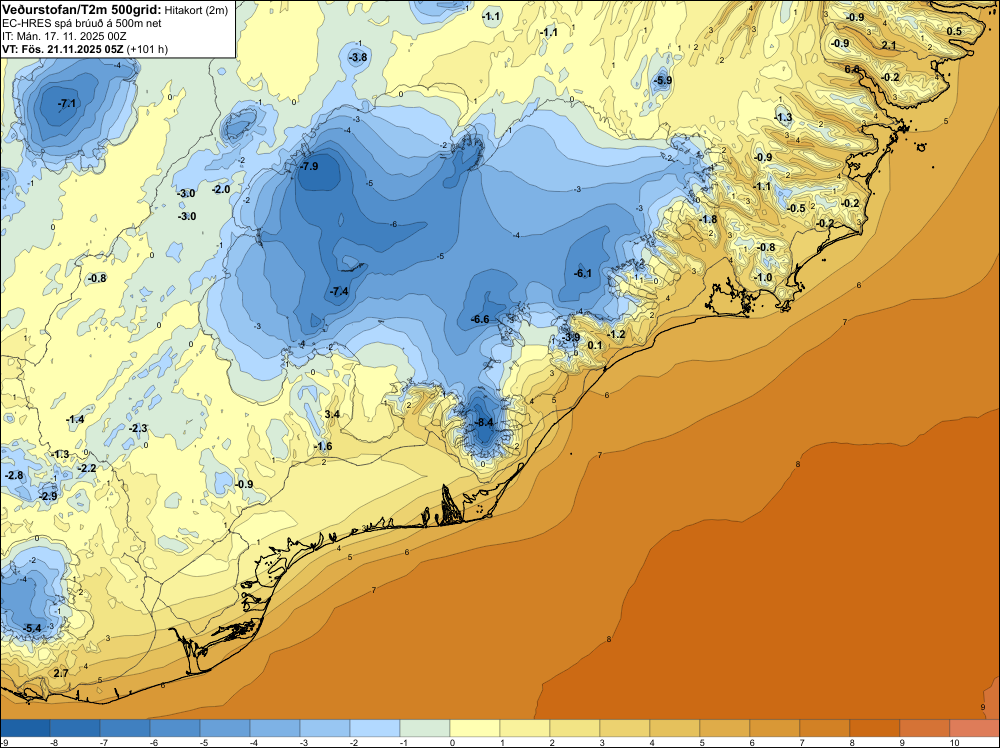
Task: Click the legend scale label -3
Action: tap(304, 743)
